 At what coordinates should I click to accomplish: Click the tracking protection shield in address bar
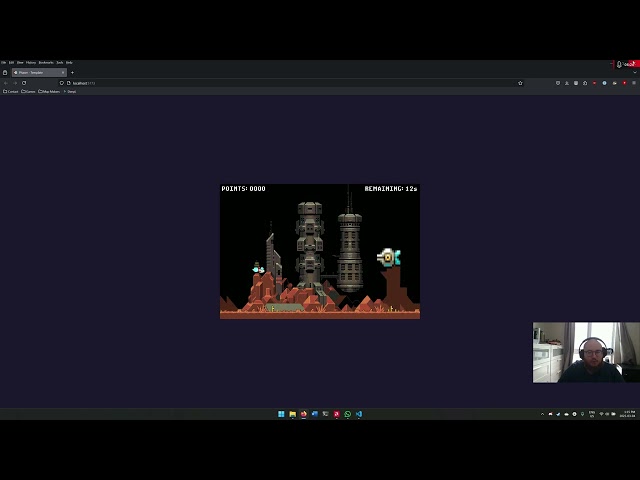(x=62, y=83)
